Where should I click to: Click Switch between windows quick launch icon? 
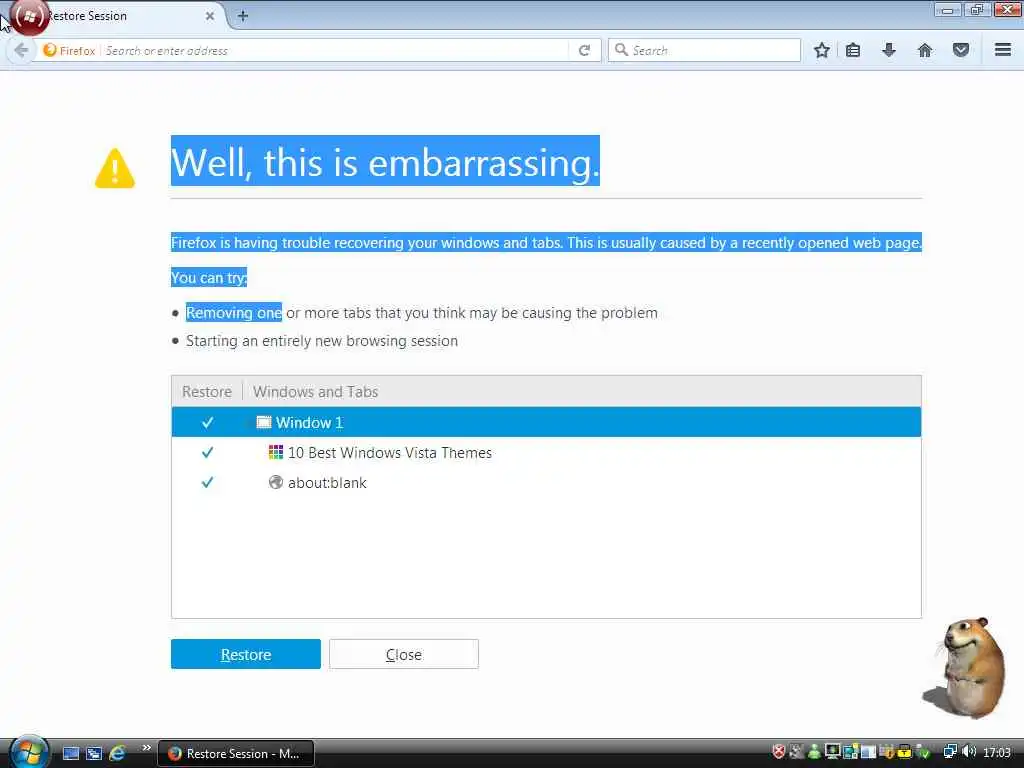point(94,754)
